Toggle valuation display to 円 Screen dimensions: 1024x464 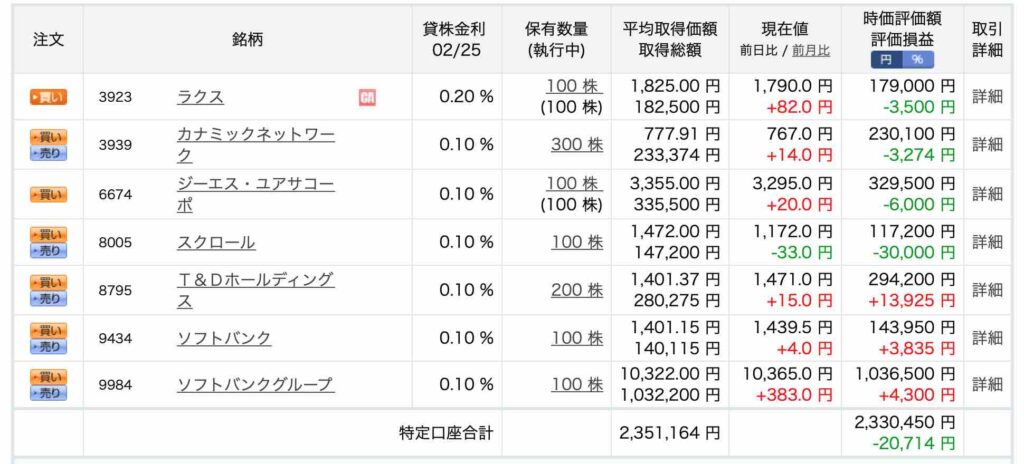[x=886, y=59]
